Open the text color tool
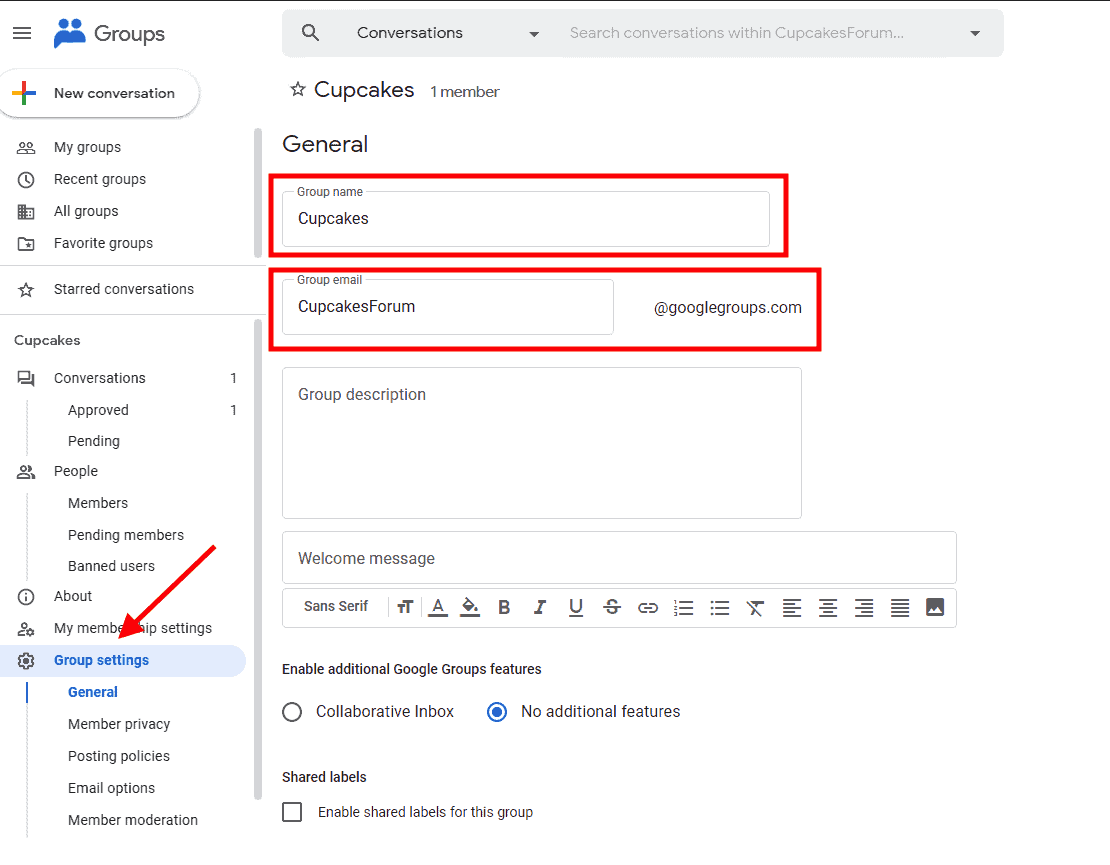This screenshot has height=865, width=1110. pos(438,607)
